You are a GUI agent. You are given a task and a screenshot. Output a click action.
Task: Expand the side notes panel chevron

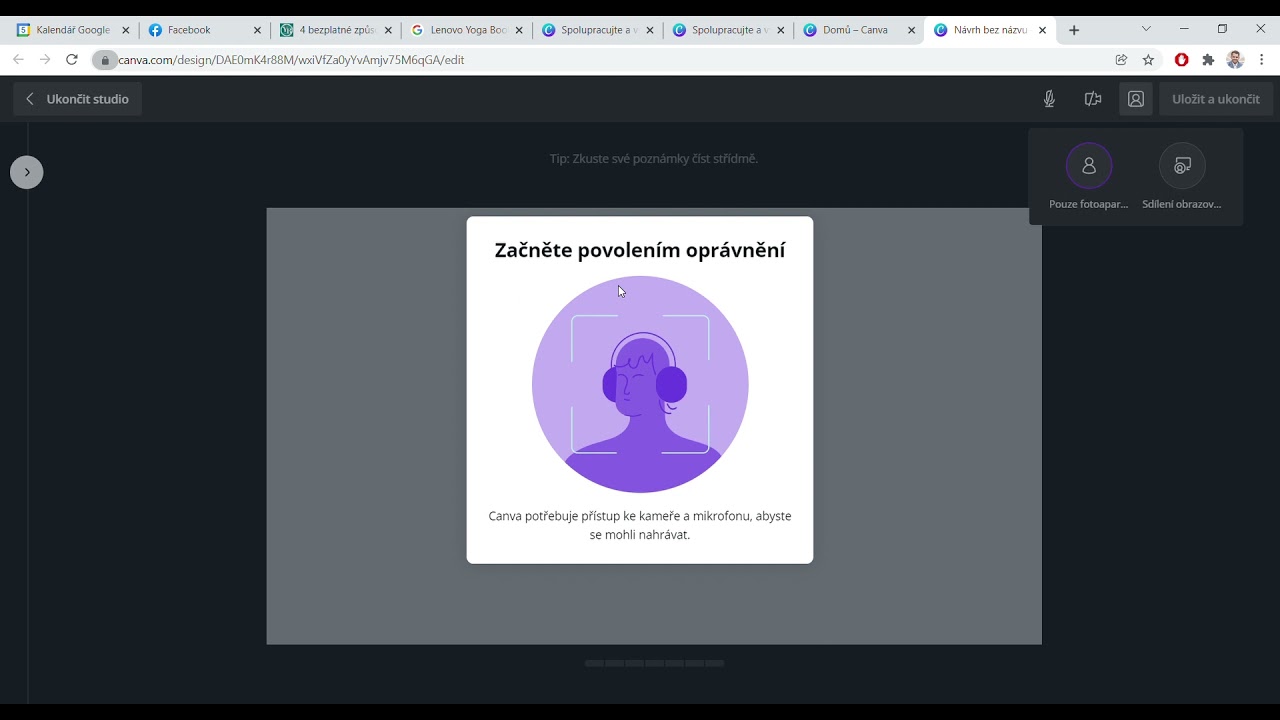[27, 172]
